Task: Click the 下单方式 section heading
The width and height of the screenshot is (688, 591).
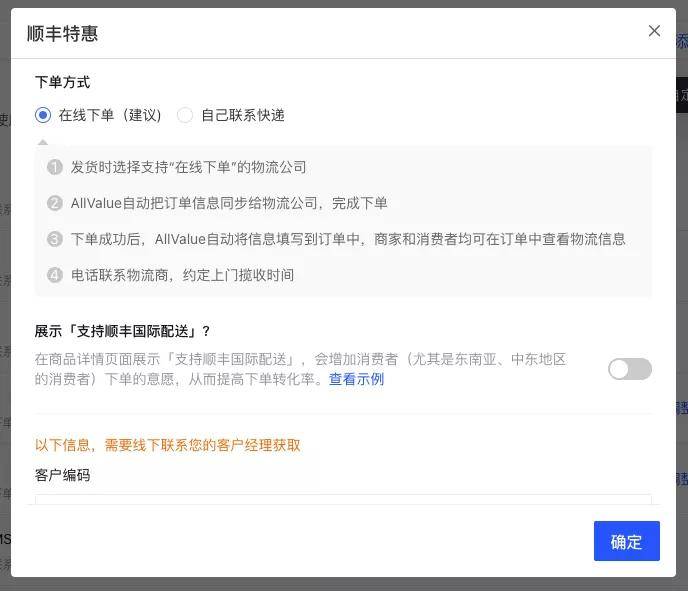Action: click(62, 82)
